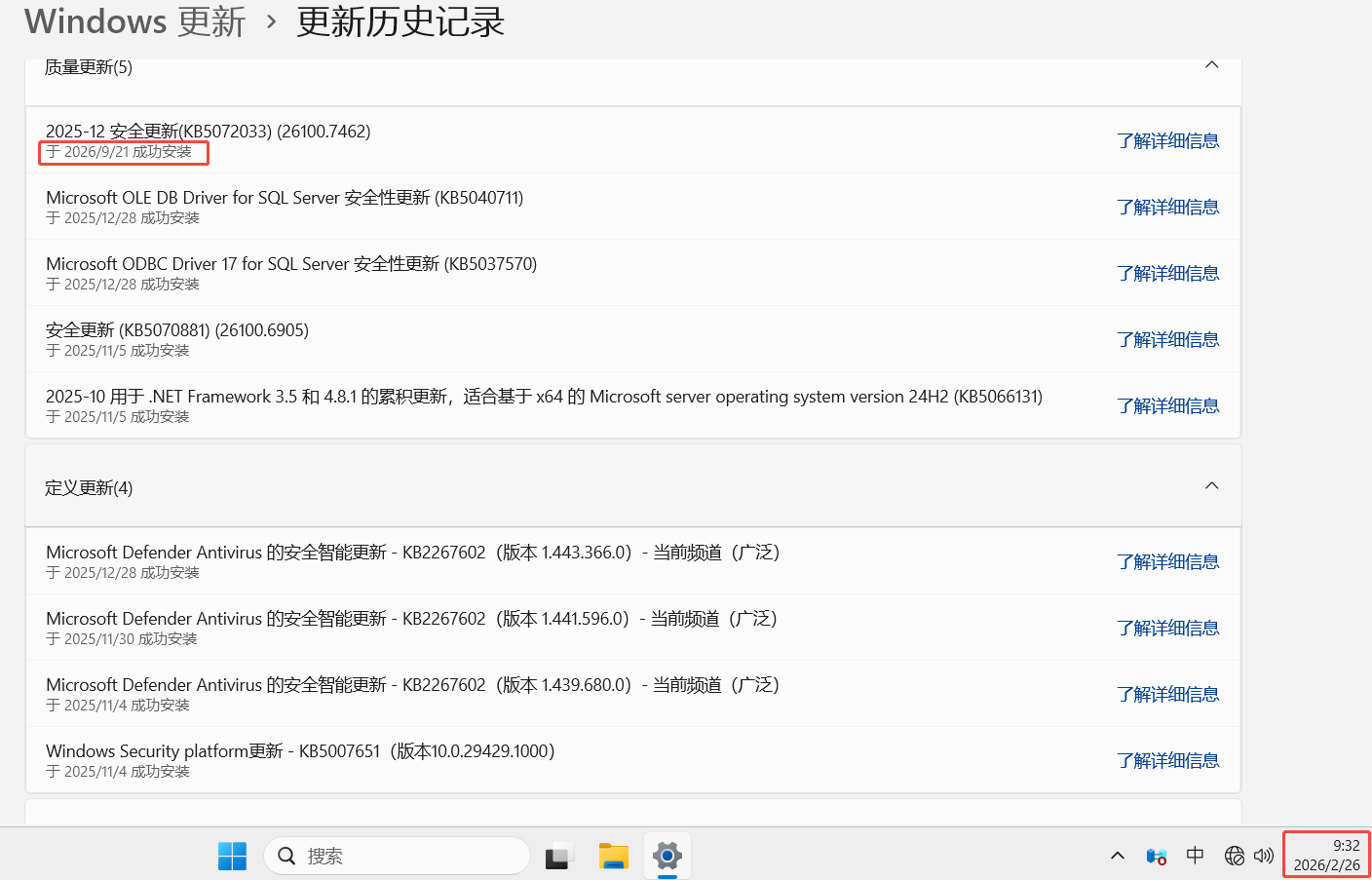The width and height of the screenshot is (1372, 880).
Task: Select Defender update version 1.441.596.0 title
Action: [411, 619]
